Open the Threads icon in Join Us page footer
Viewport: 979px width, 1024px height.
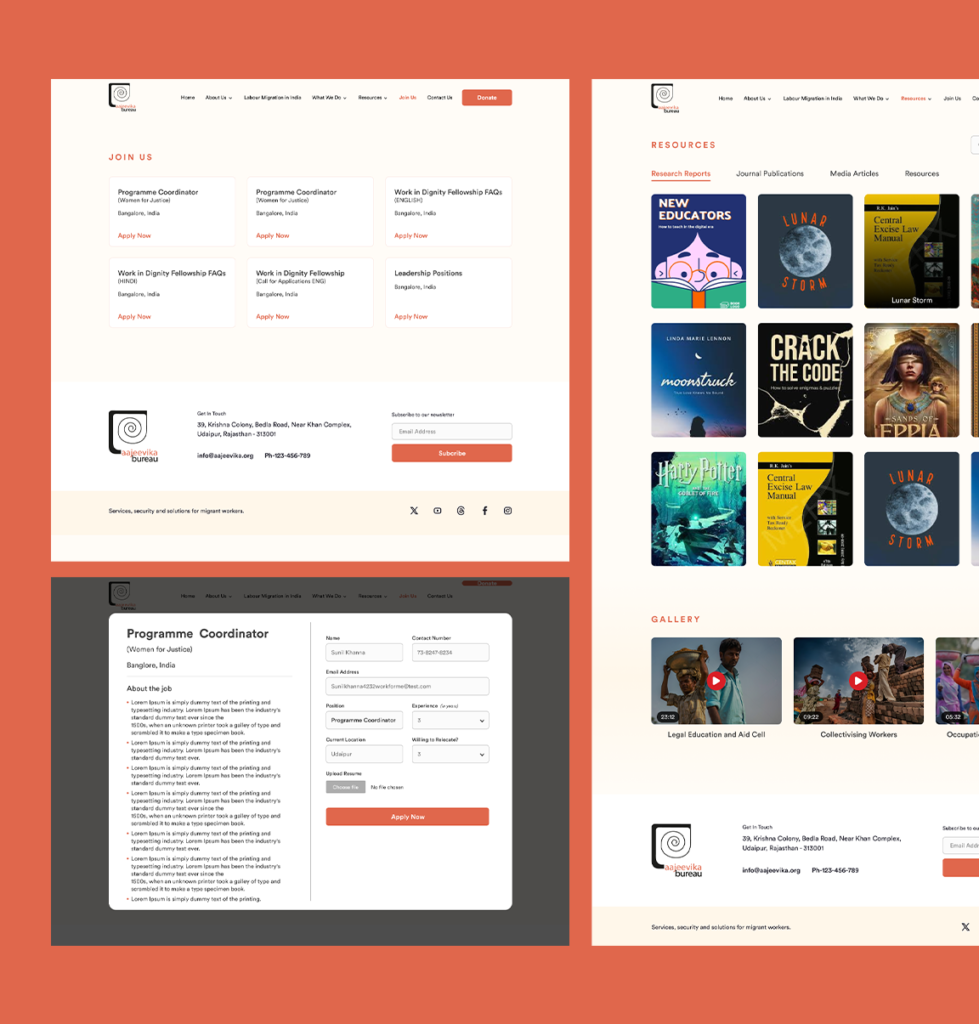click(x=461, y=511)
